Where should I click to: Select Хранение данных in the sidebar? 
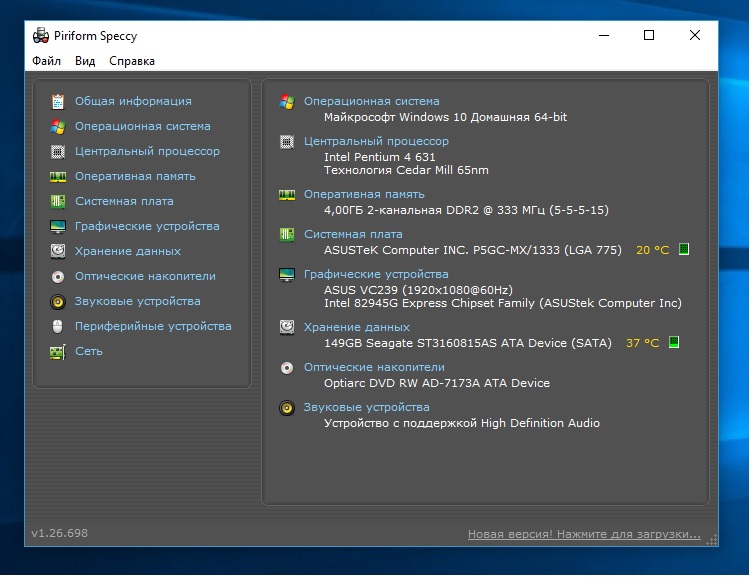tap(128, 251)
